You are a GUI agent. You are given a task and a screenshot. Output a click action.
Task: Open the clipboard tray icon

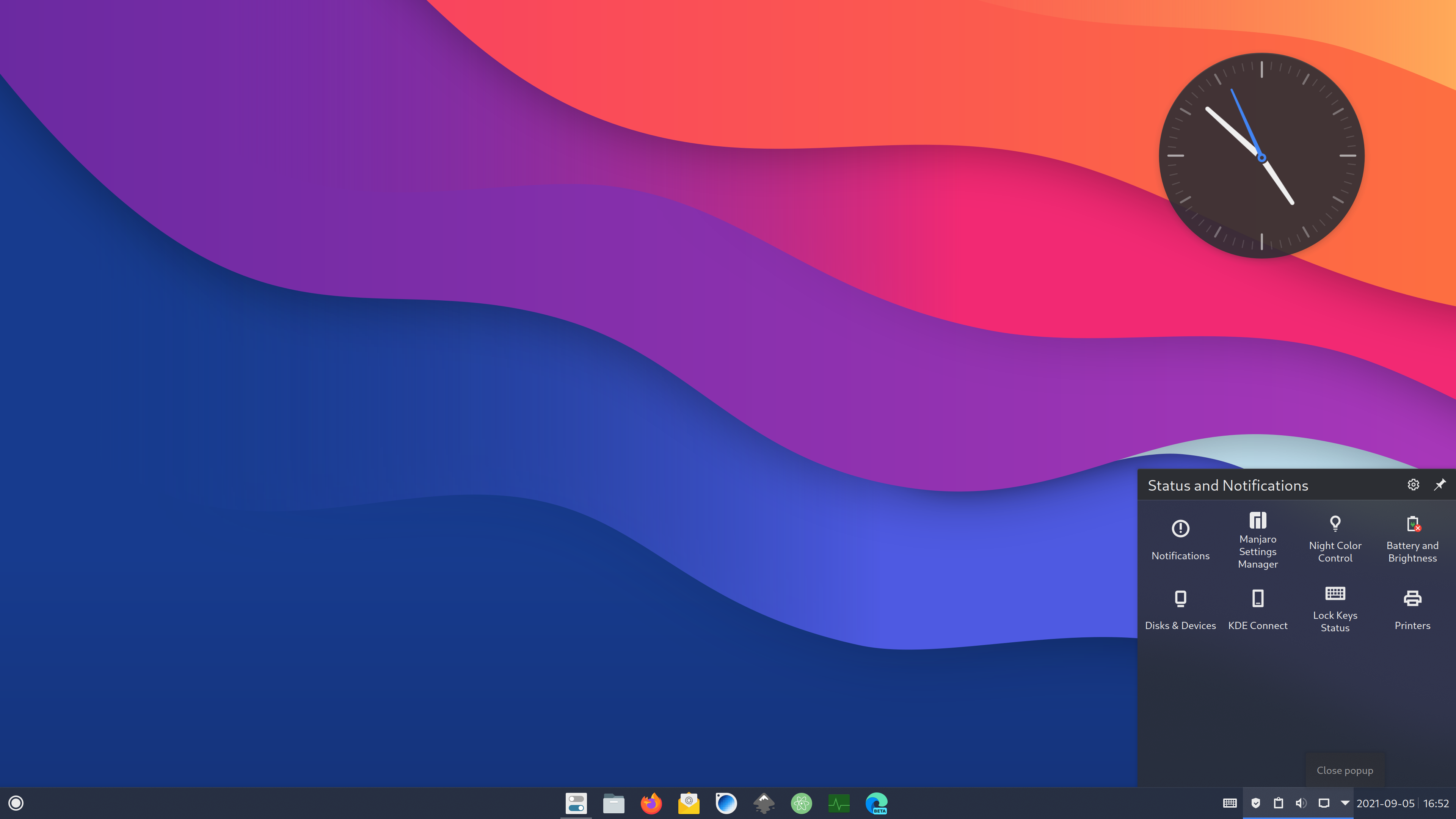(1278, 803)
